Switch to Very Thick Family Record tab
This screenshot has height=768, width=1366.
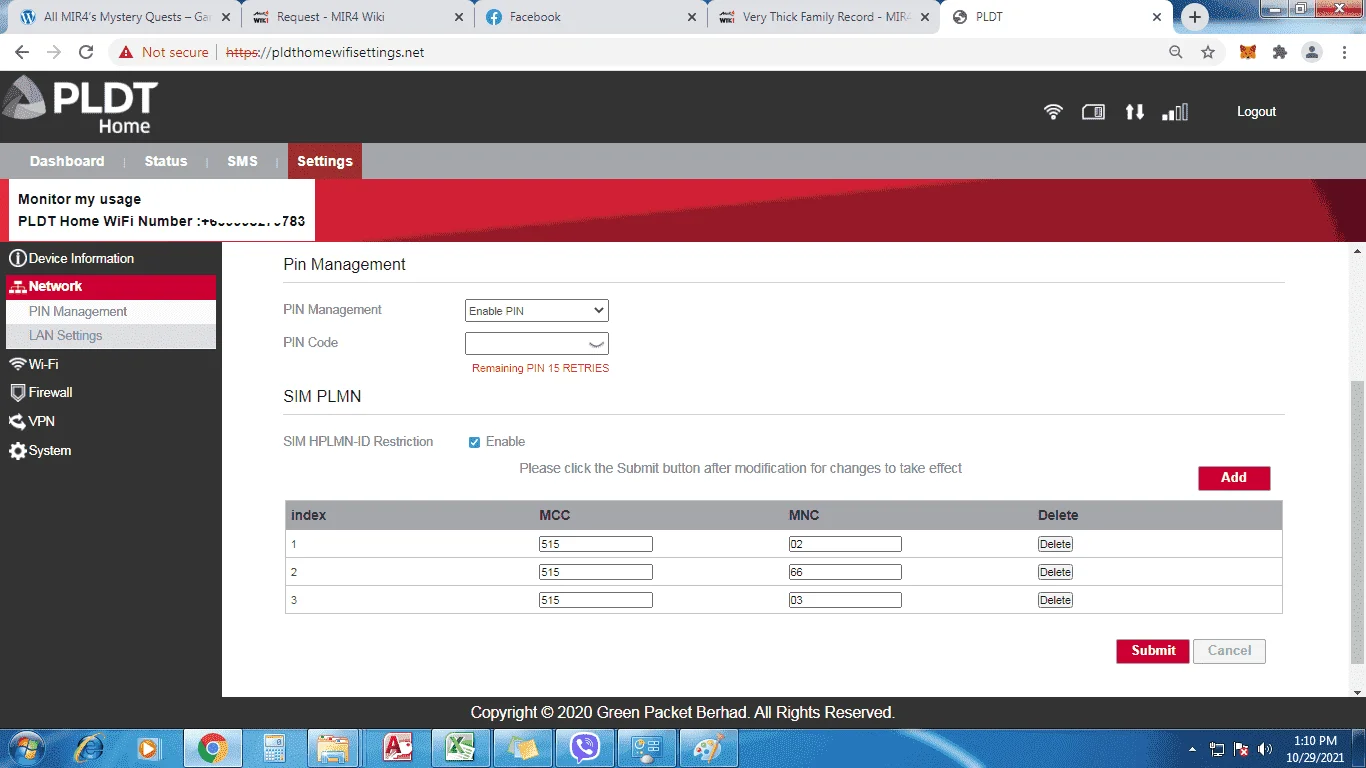point(825,17)
